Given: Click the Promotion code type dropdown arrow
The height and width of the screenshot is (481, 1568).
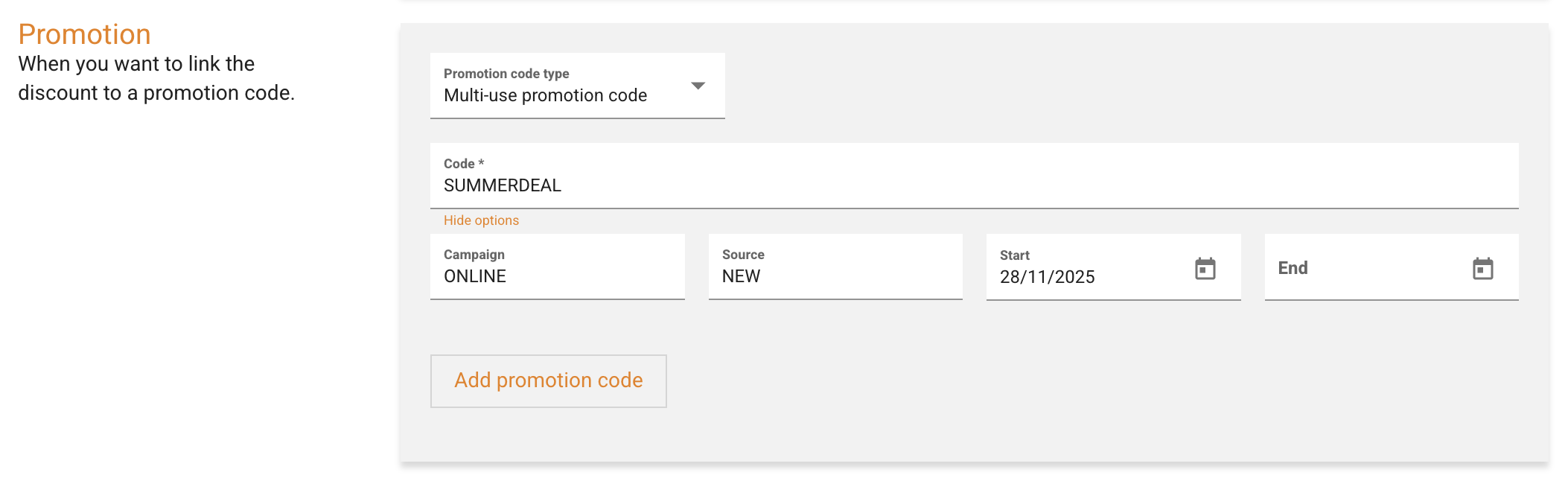Looking at the screenshot, I should pyautogui.click(x=698, y=86).
